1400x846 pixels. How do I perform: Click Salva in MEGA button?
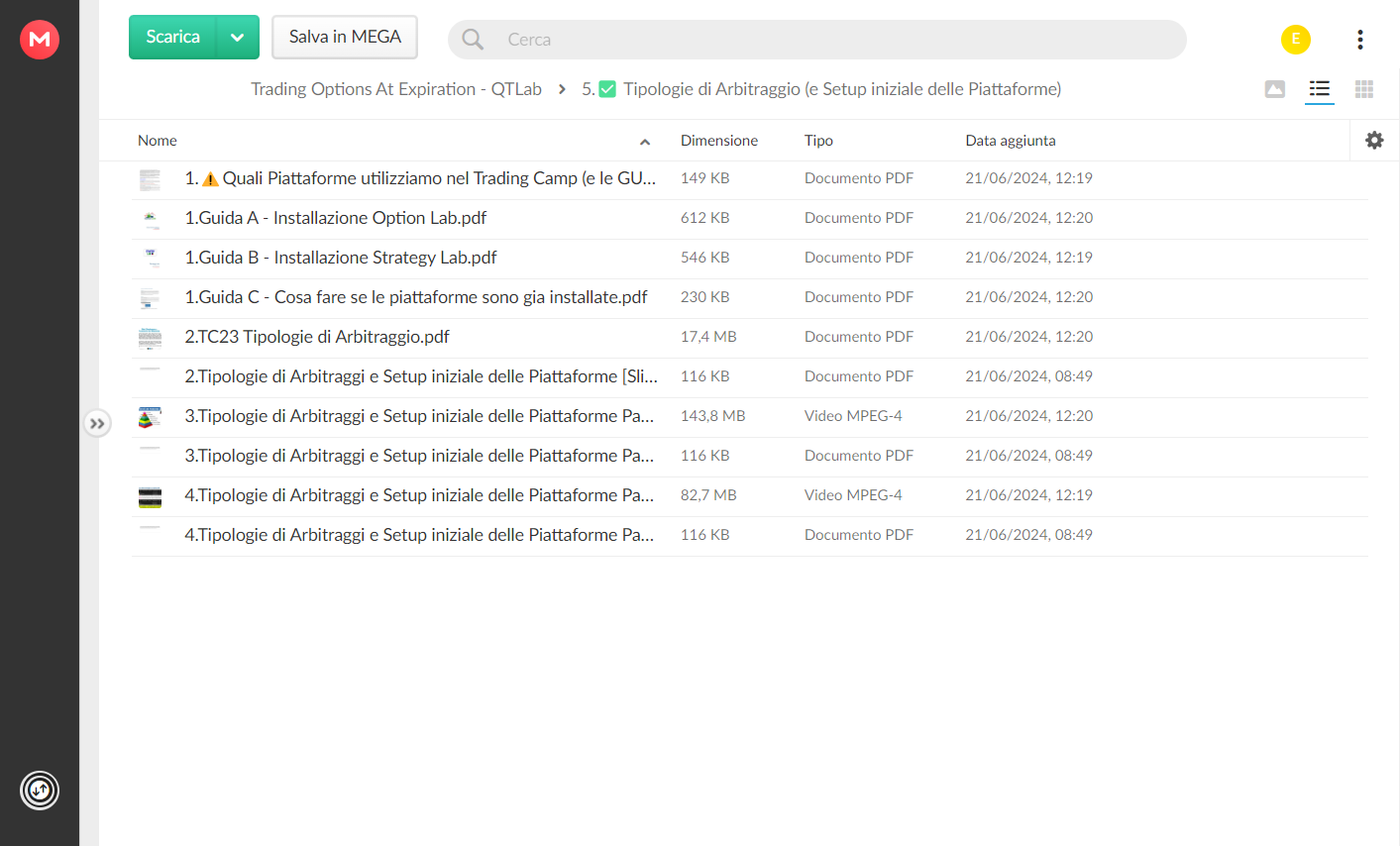pos(345,38)
